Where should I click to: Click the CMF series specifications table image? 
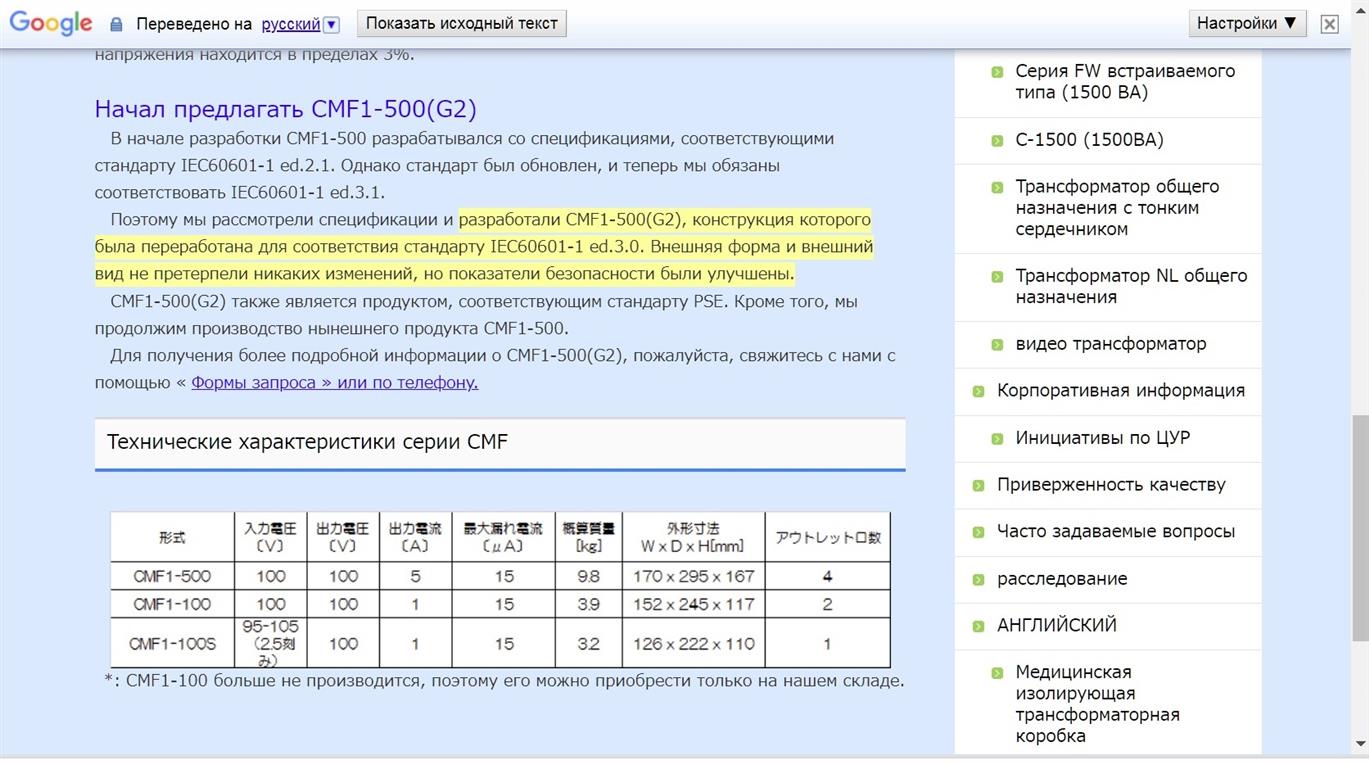coord(499,590)
